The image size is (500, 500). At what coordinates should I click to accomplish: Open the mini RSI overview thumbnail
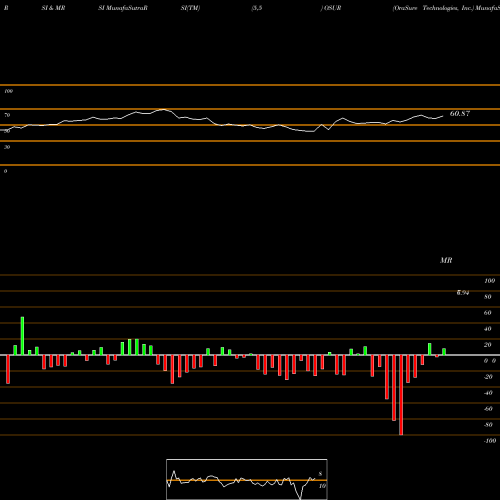coord(247,479)
